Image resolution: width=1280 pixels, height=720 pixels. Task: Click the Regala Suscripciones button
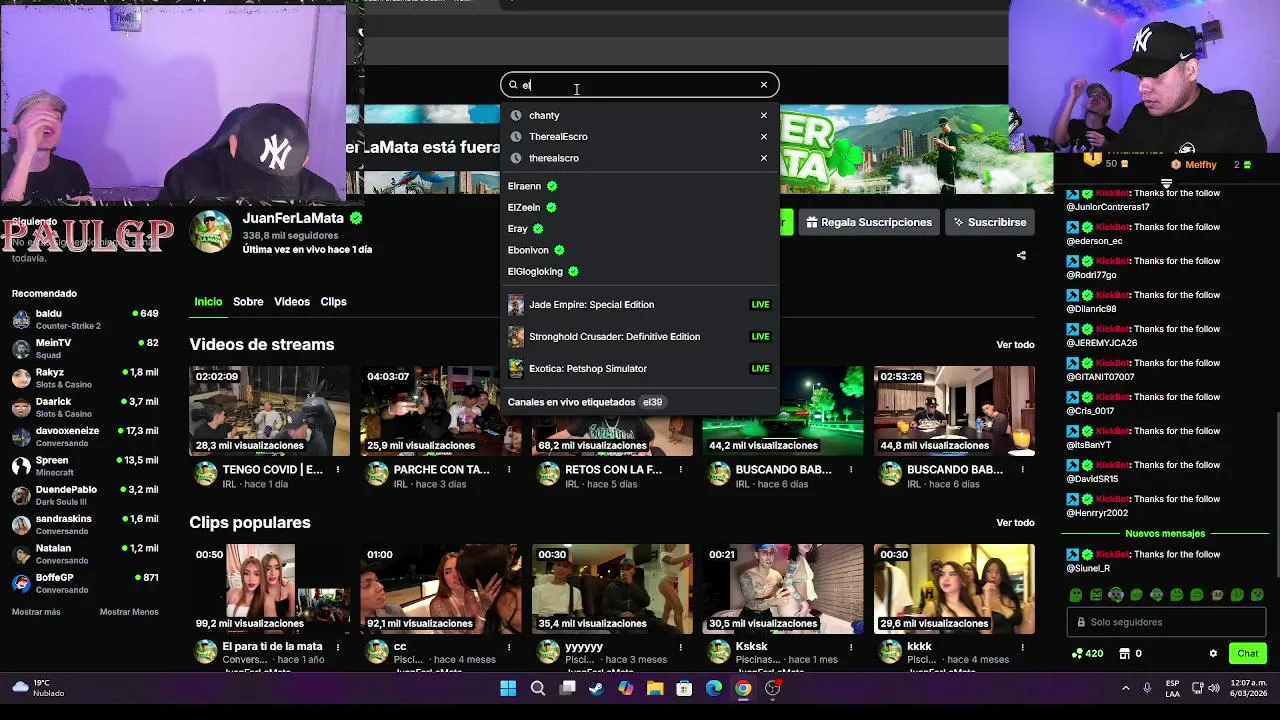[869, 222]
